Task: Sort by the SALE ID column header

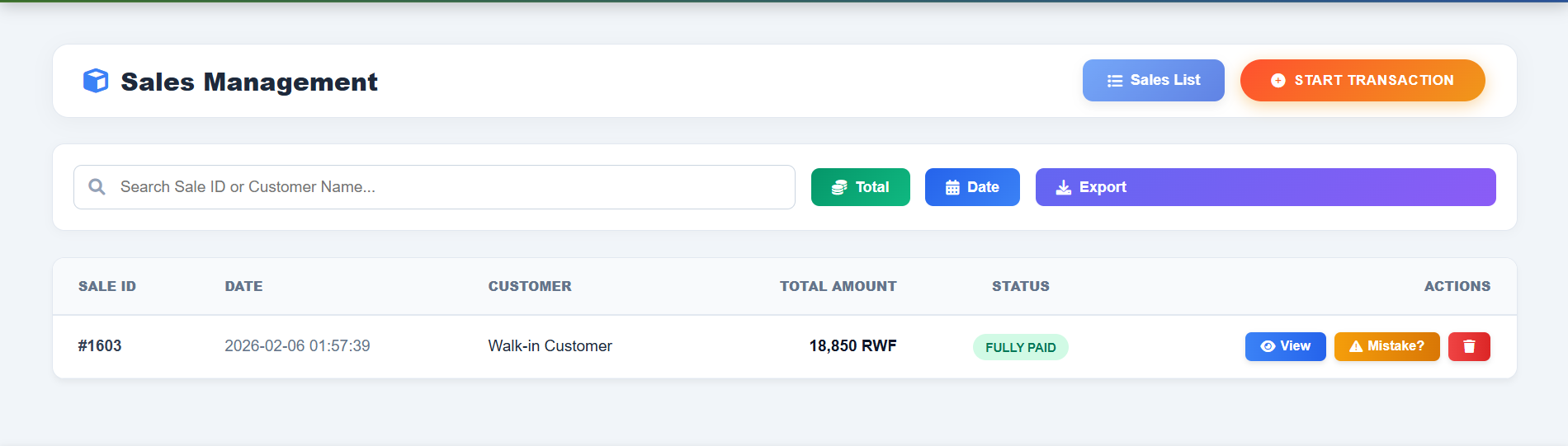Action: click(x=107, y=286)
